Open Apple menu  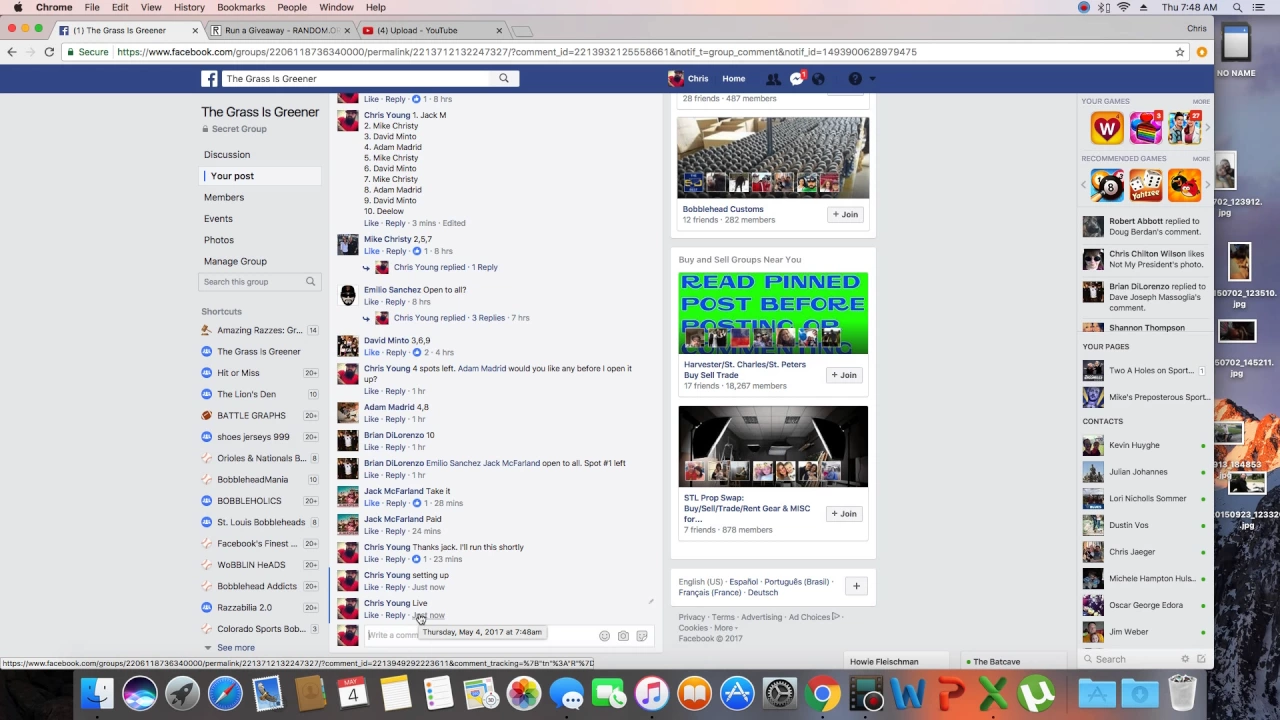(x=17, y=7)
